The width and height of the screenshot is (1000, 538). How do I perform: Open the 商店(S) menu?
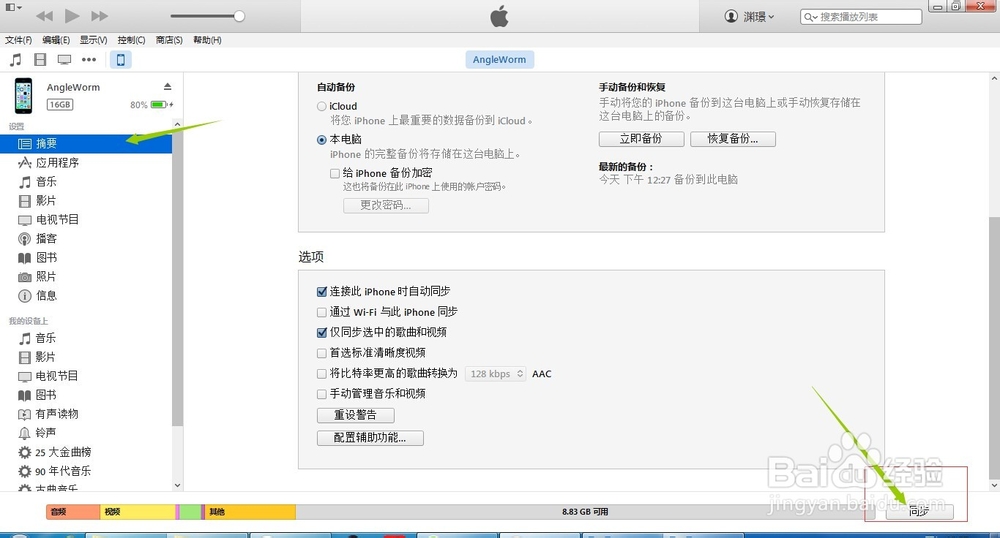[x=169, y=40]
